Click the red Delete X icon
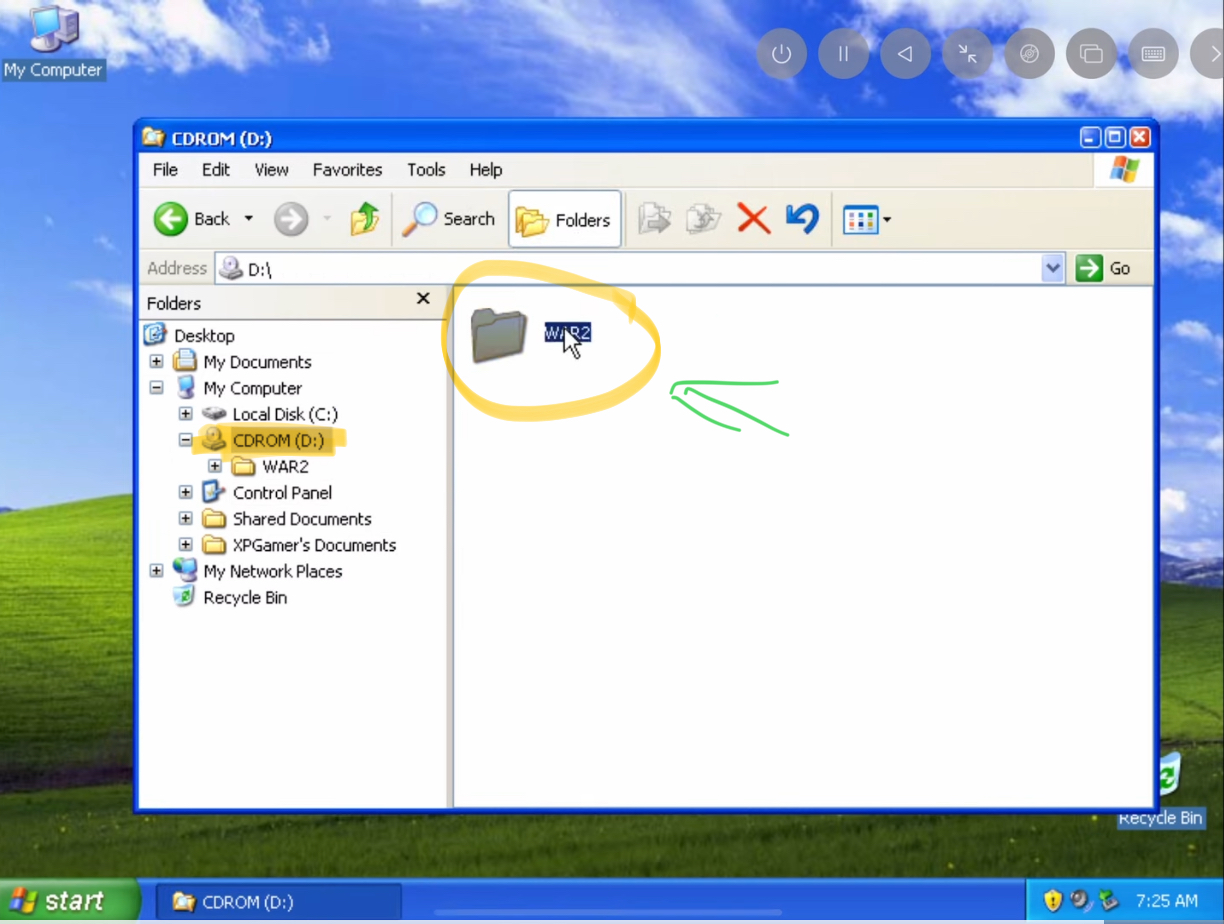Screen dimensions: 1224x924 point(753,218)
